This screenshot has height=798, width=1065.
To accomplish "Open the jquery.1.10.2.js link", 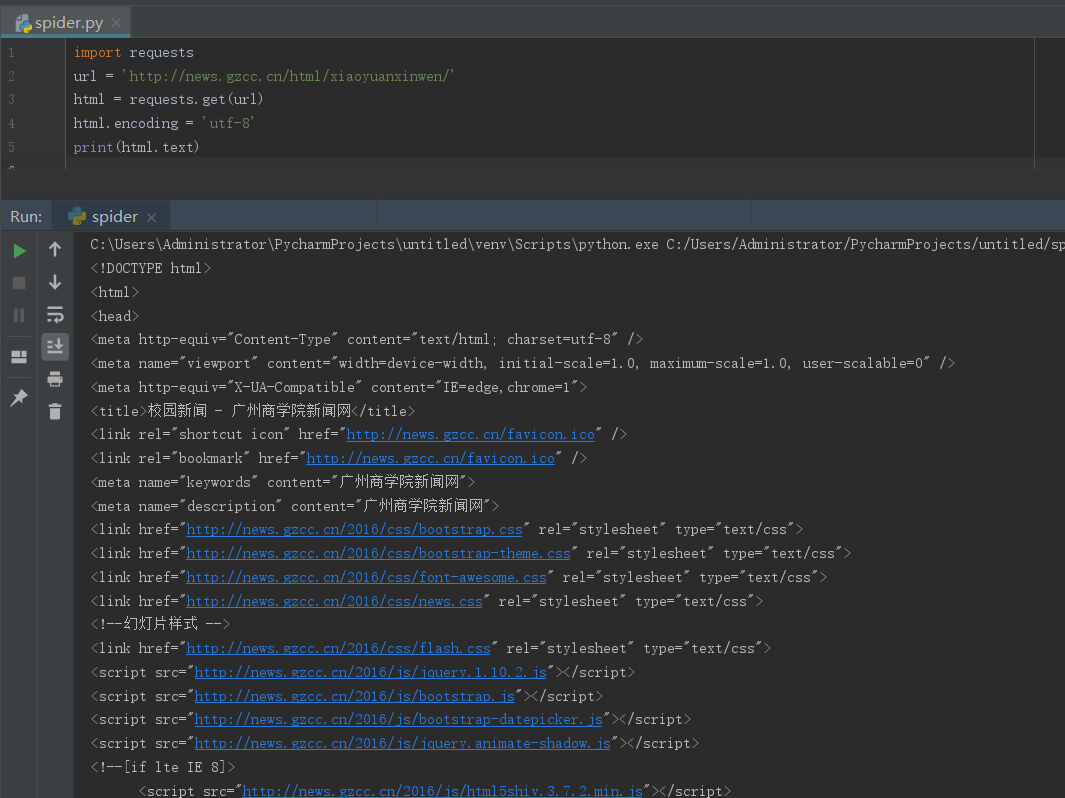I will tap(370, 672).
